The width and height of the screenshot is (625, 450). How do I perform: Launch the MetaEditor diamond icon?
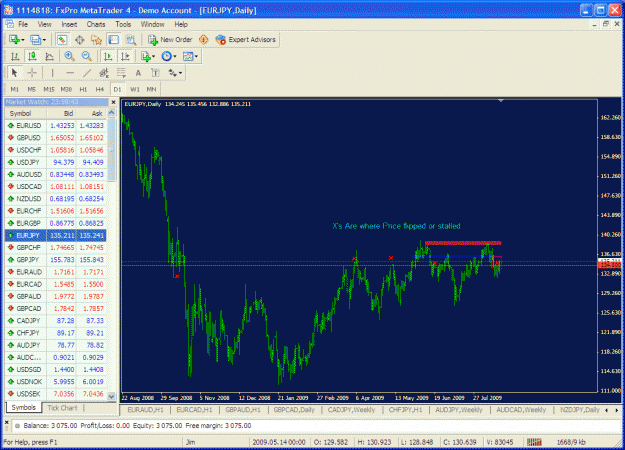pos(204,39)
